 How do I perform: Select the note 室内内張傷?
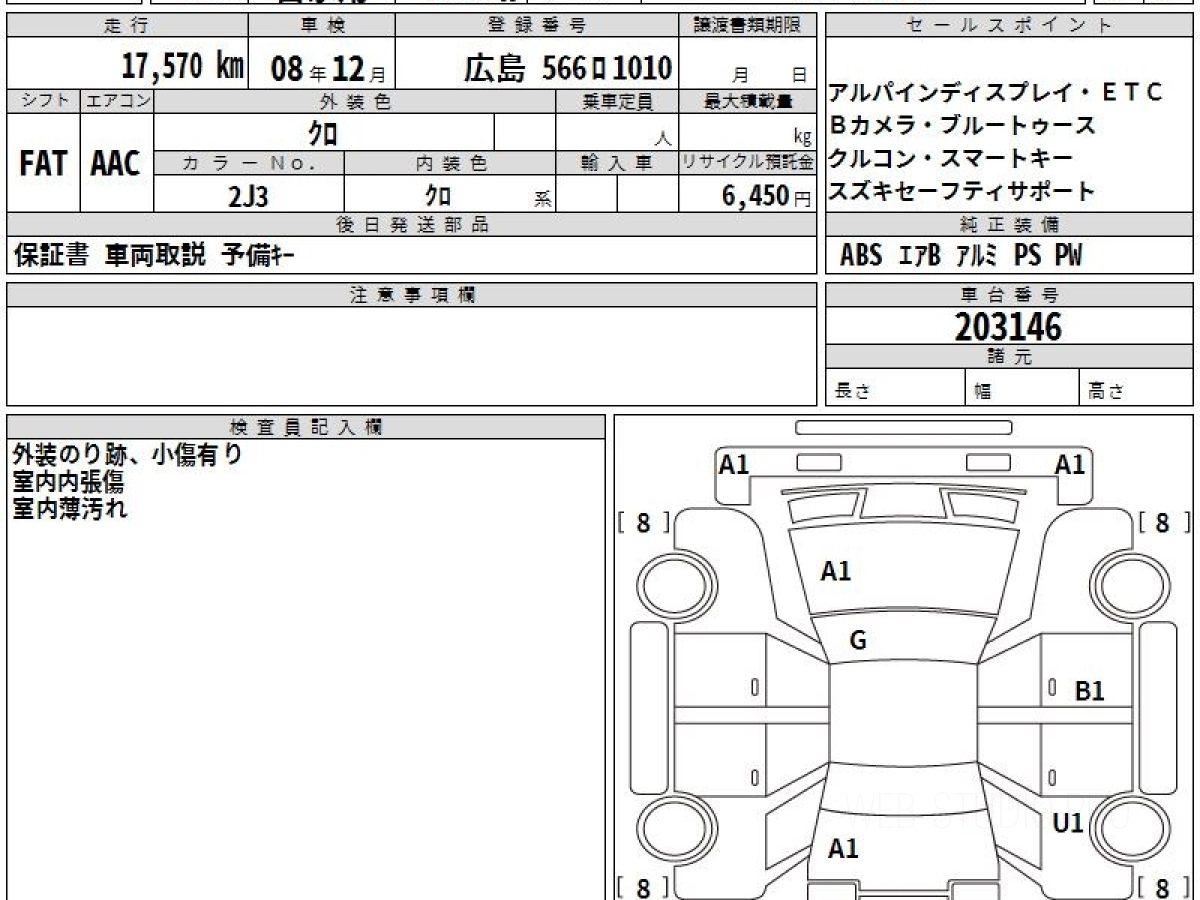click(x=69, y=482)
